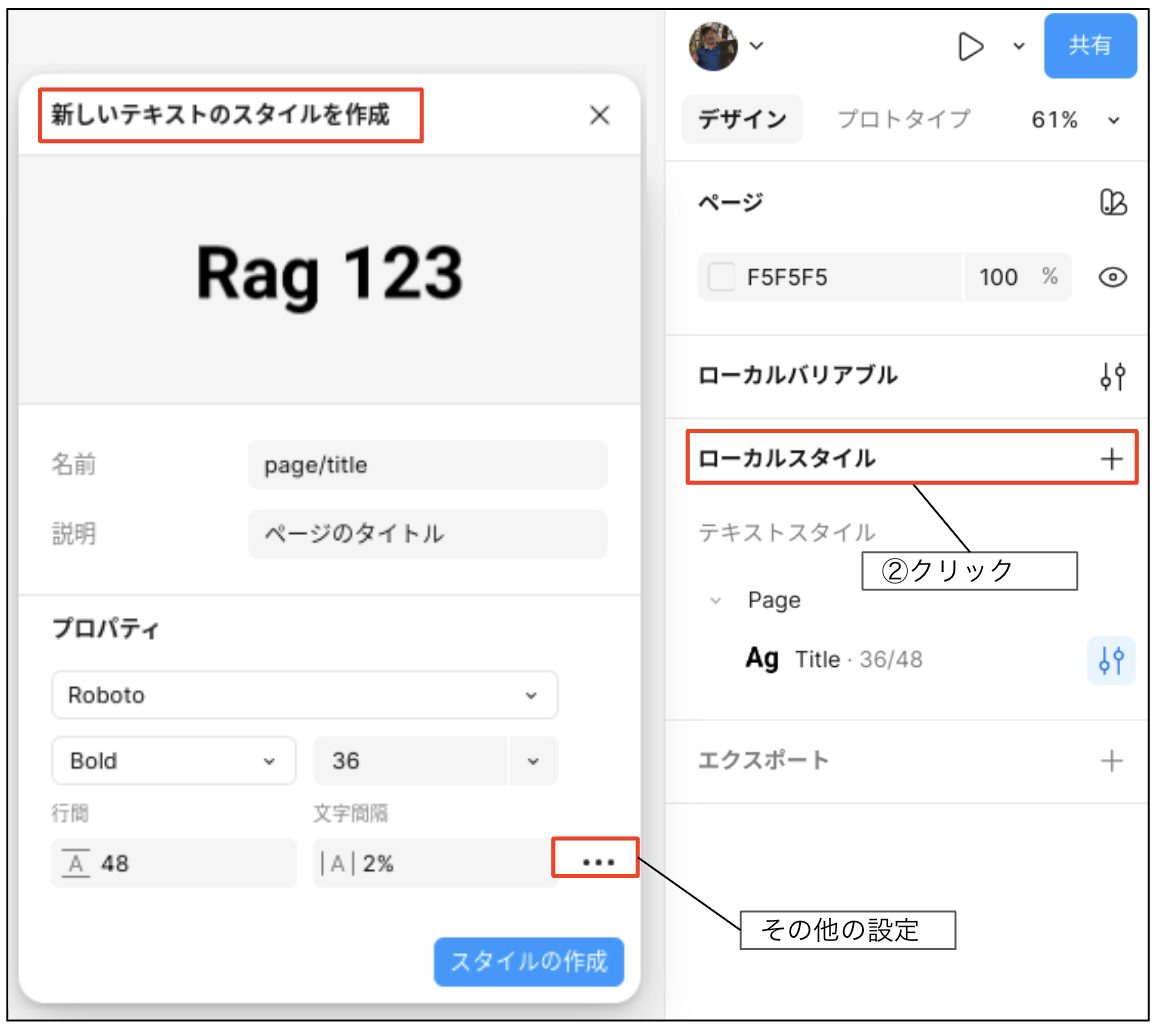Open the Roboto font family dropdown
The image size is (1156, 1032).
pos(304,695)
